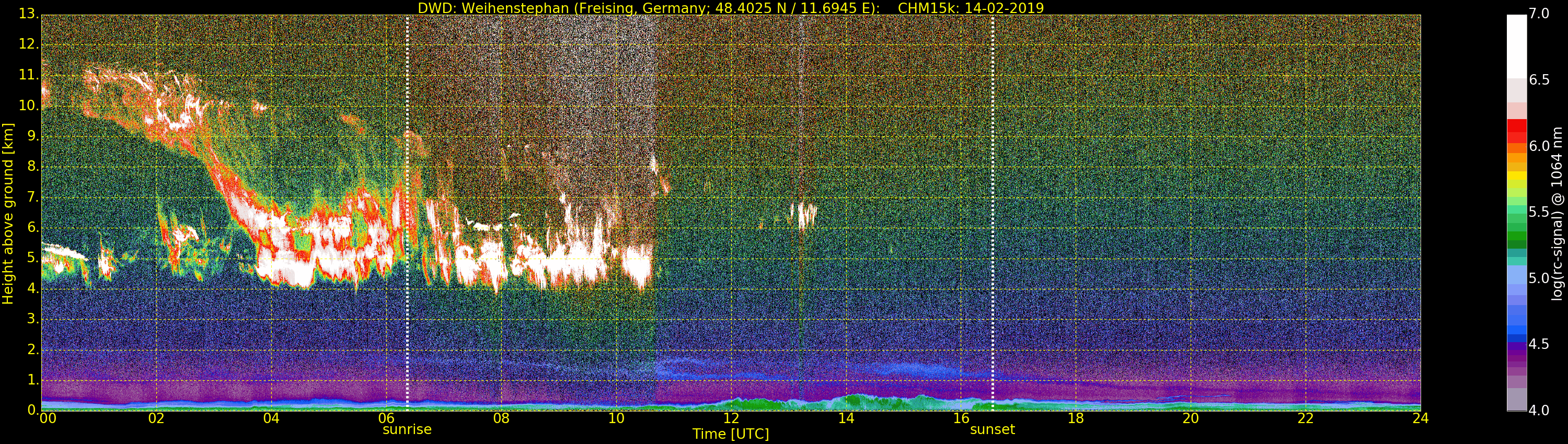Image resolution: width=1568 pixels, height=444 pixels.
Task: Click the 12 tick on the time axis
Action: (731, 418)
